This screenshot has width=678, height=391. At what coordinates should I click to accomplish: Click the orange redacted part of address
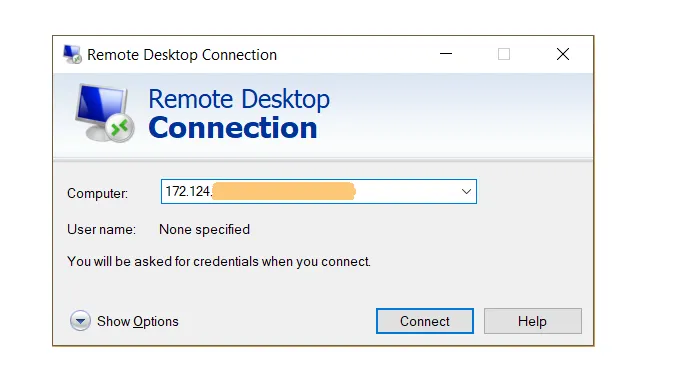pos(284,191)
